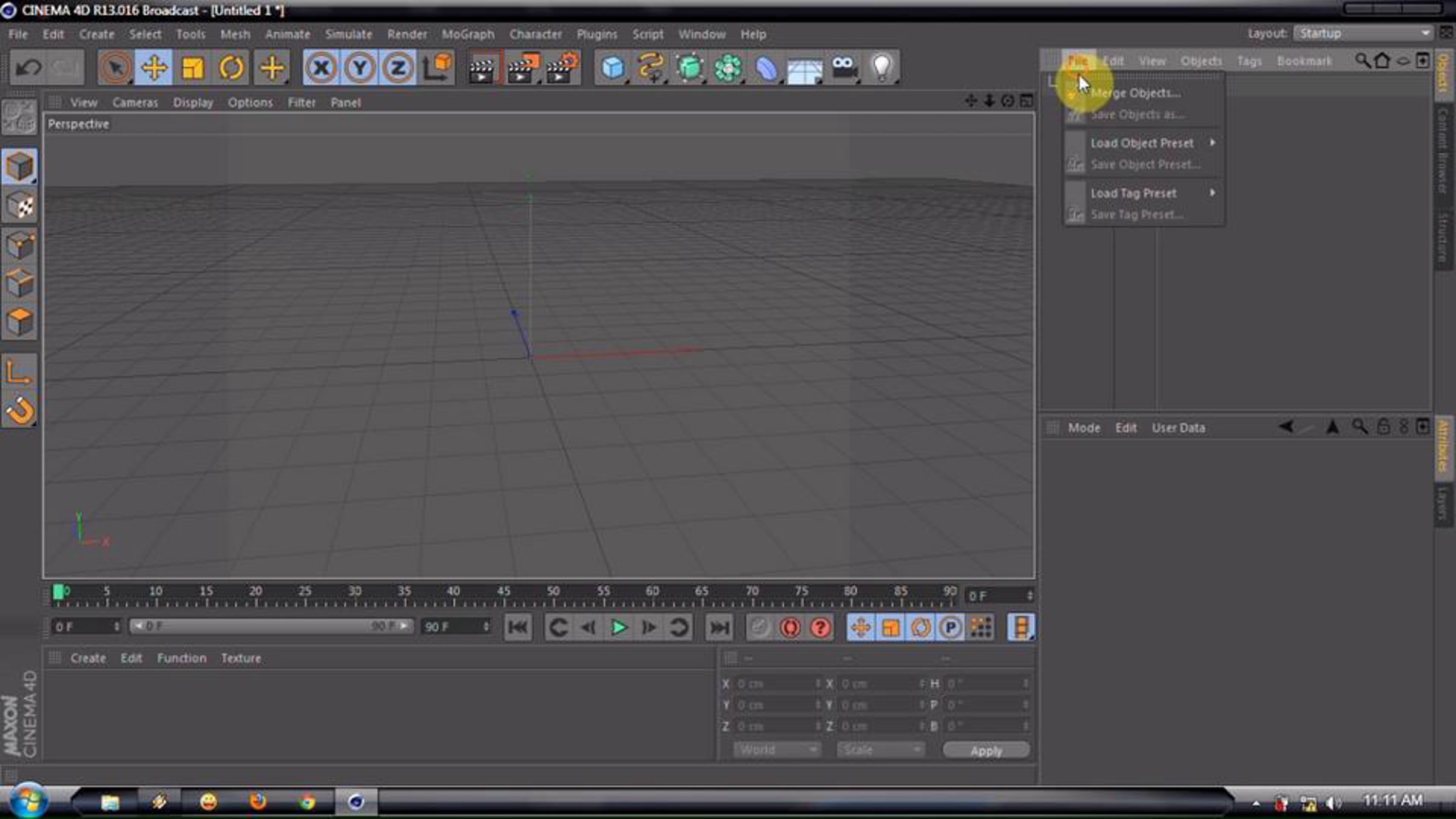This screenshot has height=819, width=1456.
Task: Switch to Edges mode
Action: [x=19, y=283]
